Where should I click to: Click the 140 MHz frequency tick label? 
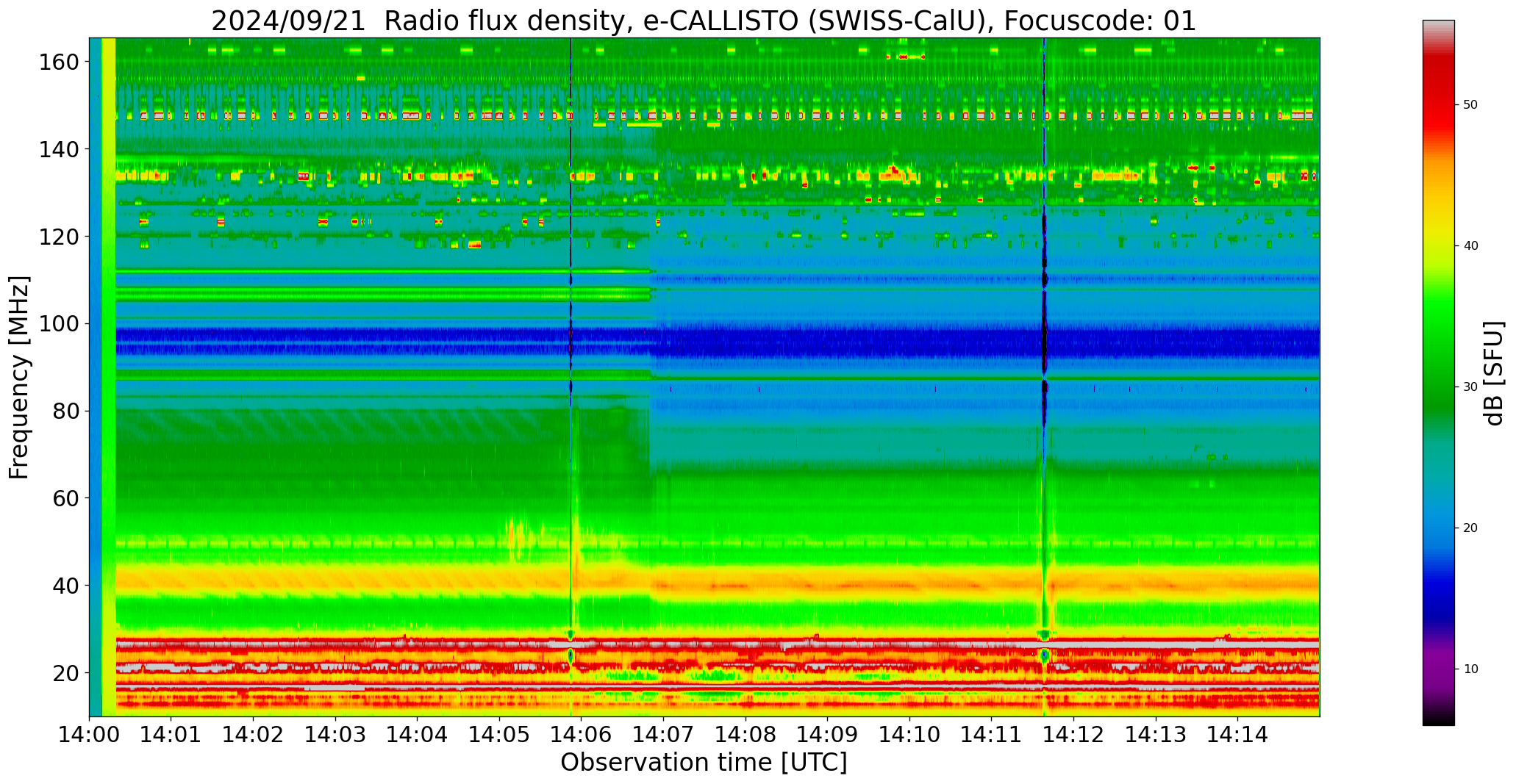59,149
